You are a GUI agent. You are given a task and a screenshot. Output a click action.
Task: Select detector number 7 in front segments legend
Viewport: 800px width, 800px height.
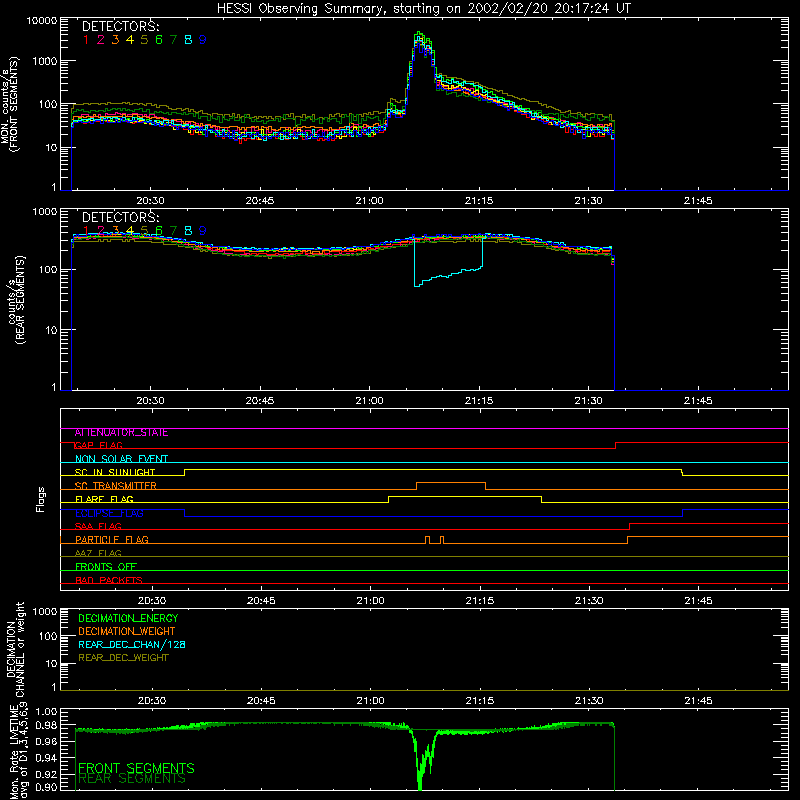click(173, 40)
